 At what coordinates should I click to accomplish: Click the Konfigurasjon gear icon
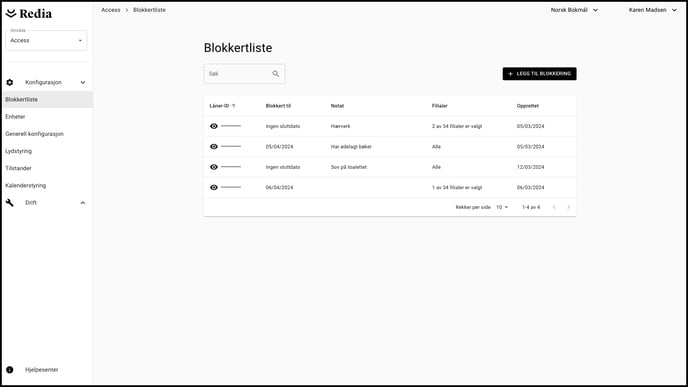[10, 82]
